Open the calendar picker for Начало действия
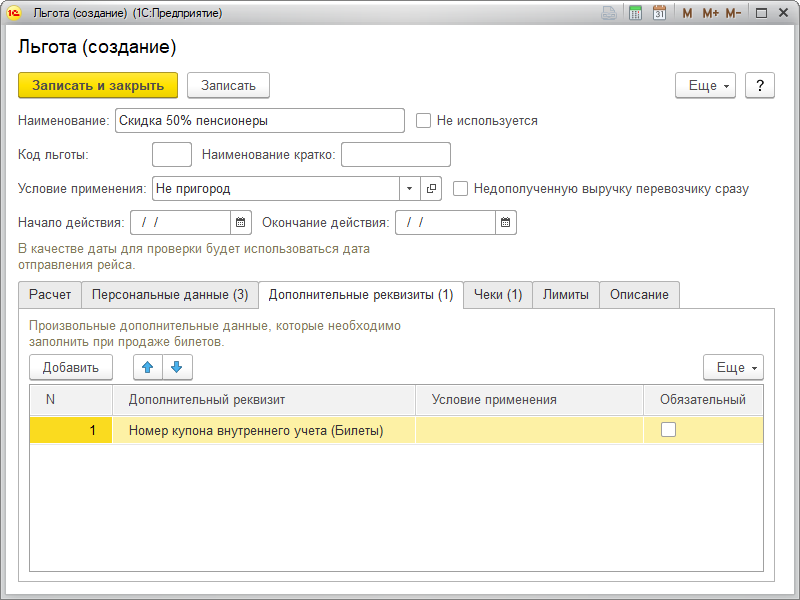 (x=240, y=222)
